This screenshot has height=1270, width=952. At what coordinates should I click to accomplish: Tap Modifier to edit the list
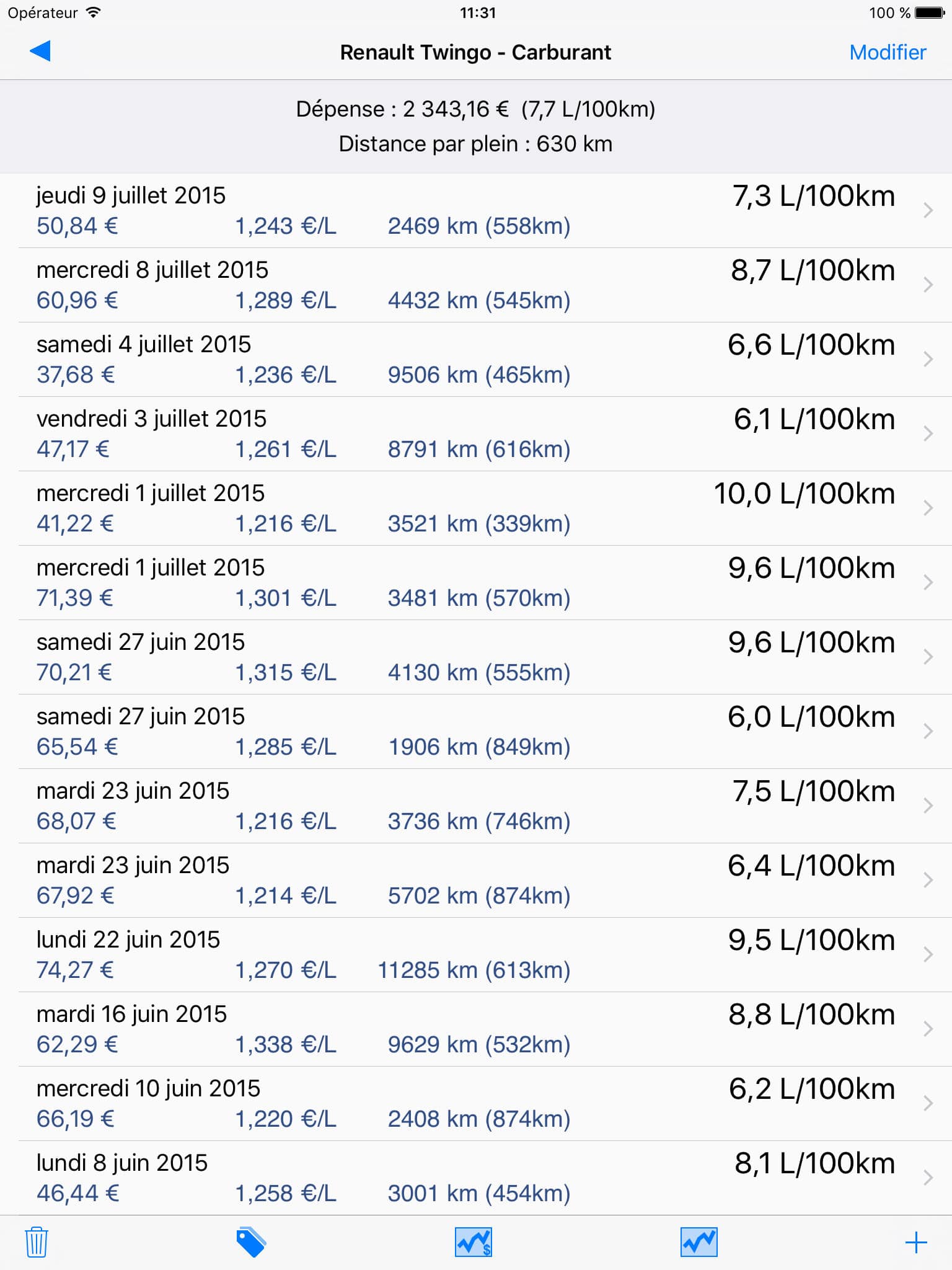(888, 52)
